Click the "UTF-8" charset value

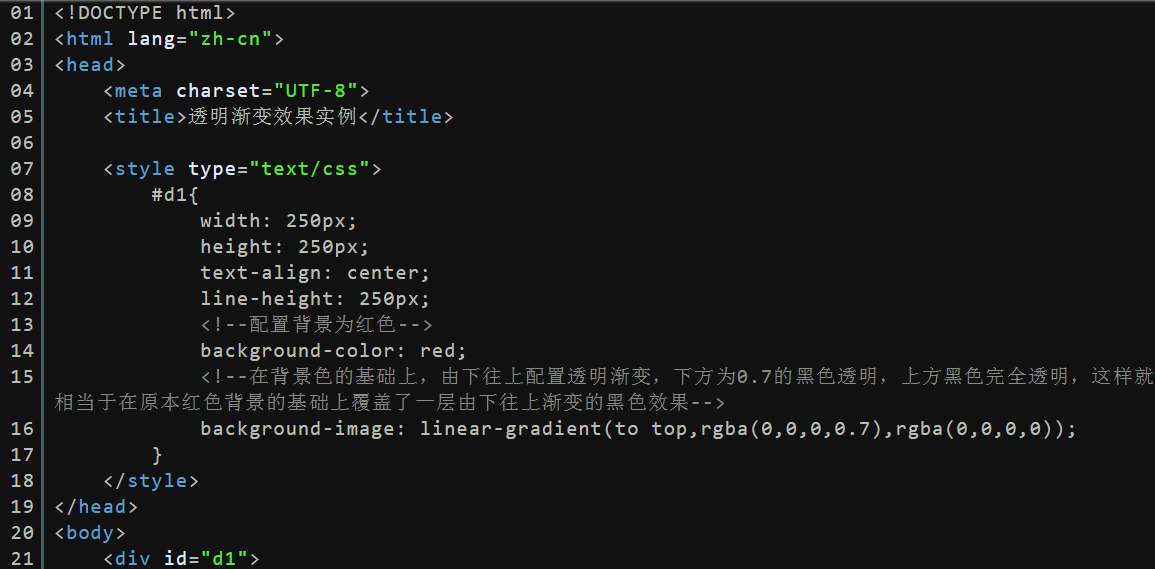point(316,91)
